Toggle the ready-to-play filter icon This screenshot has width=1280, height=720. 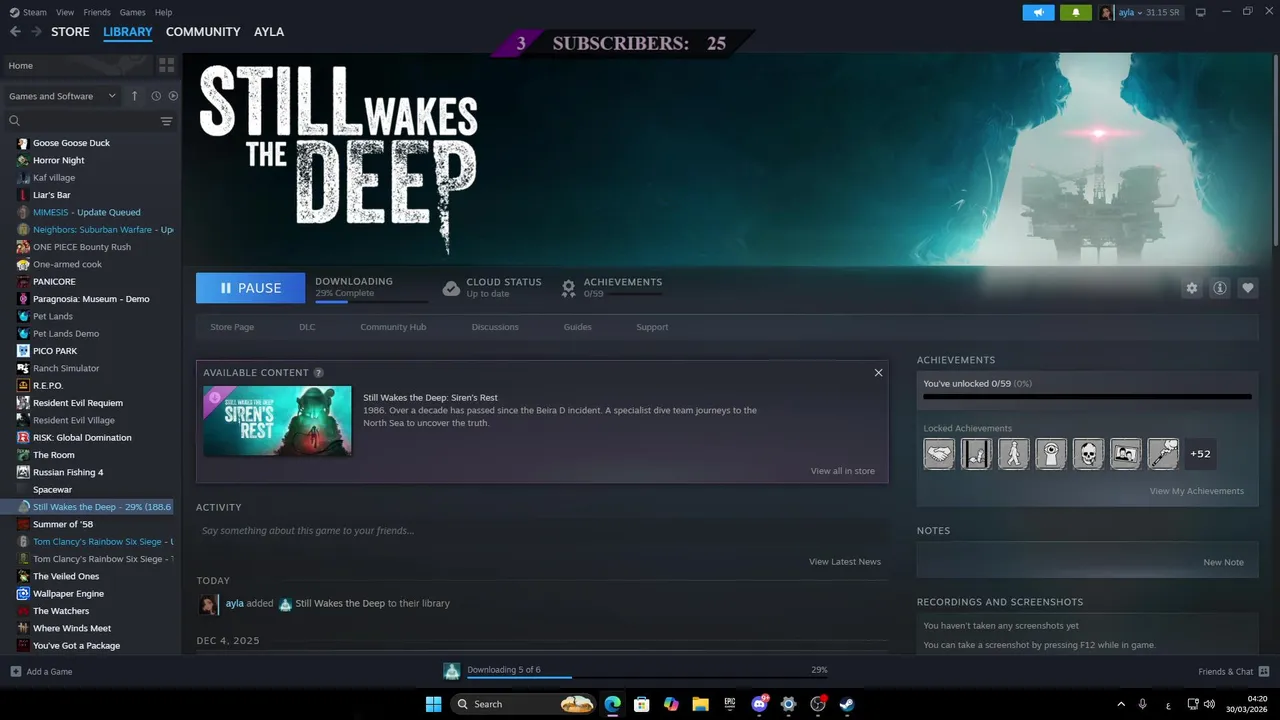[x=173, y=96]
